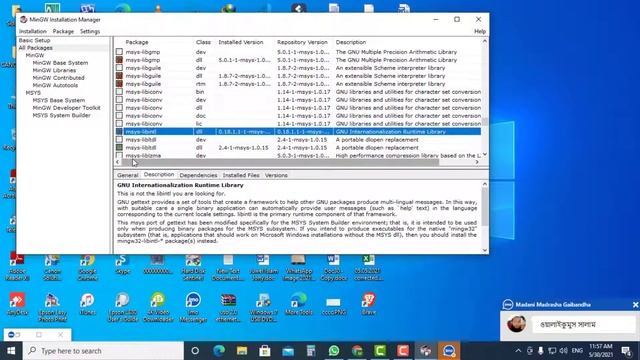Click the horizontal scrollbar thumb in package list
The height and width of the screenshot is (360, 640).
(x=280, y=162)
